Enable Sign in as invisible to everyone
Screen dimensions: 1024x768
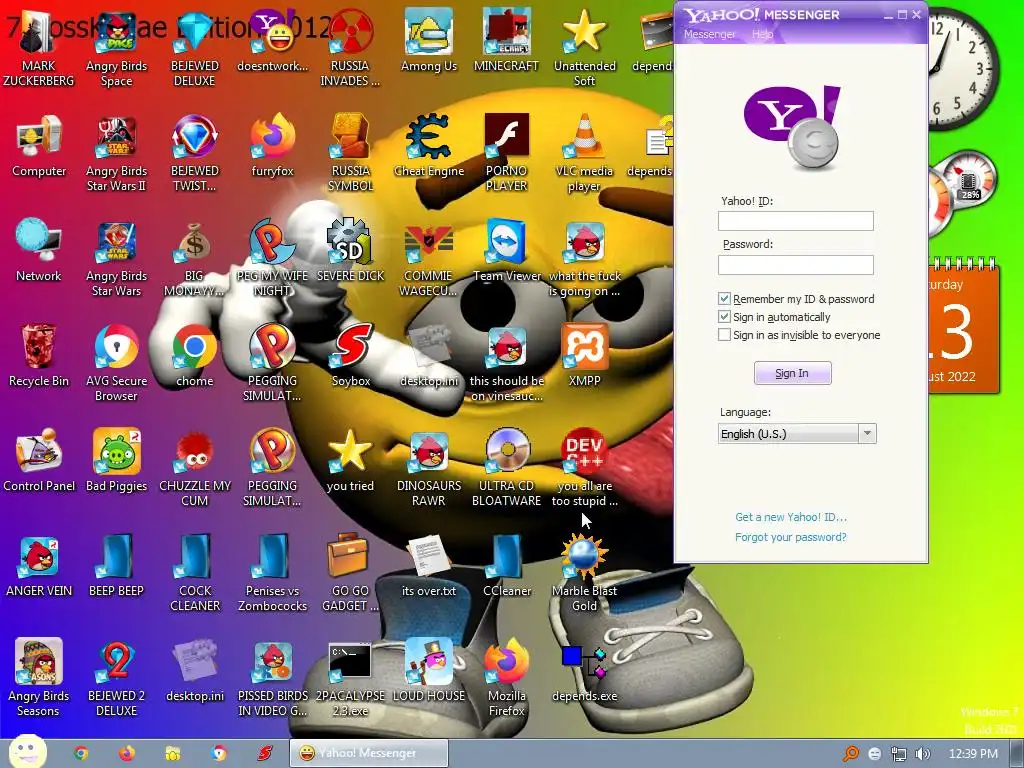[x=724, y=335]
